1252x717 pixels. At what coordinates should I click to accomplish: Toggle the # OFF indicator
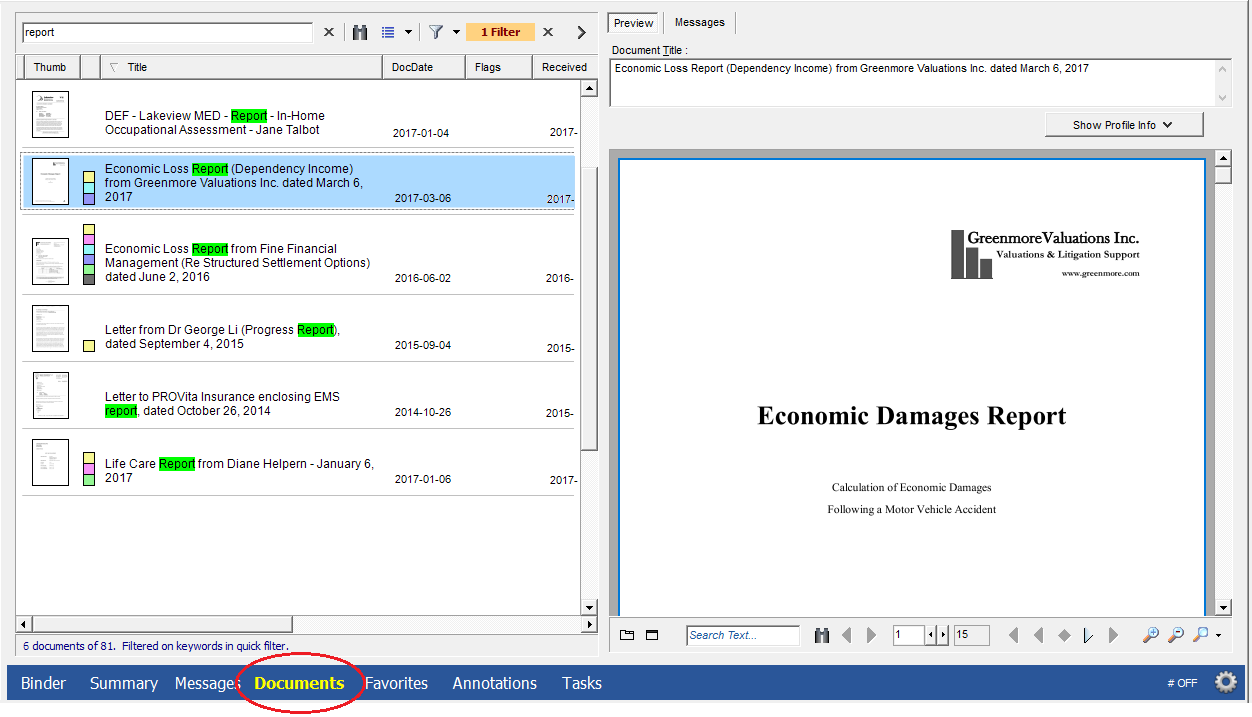[x=1181, y=683]
